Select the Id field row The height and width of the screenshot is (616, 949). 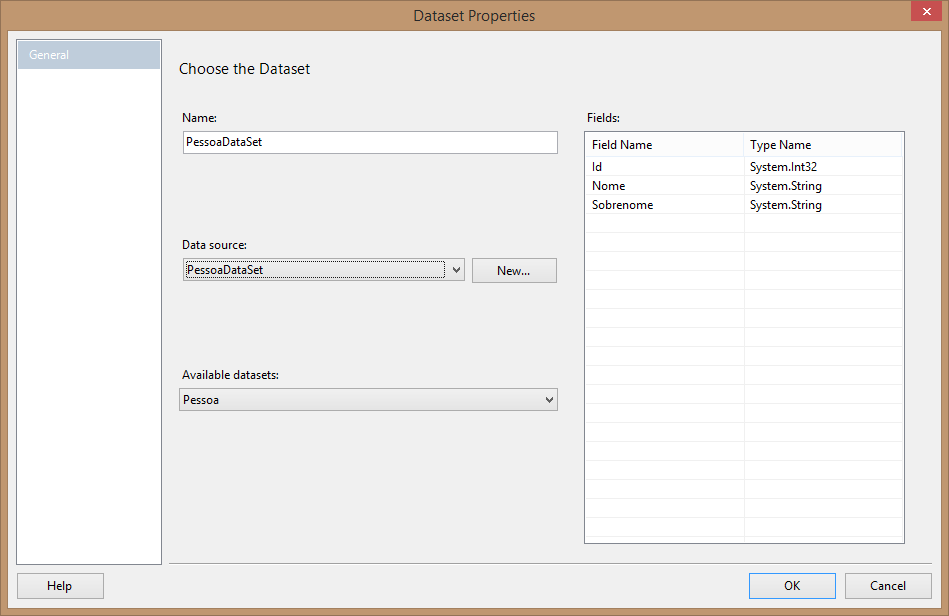[x=664, y=167]
